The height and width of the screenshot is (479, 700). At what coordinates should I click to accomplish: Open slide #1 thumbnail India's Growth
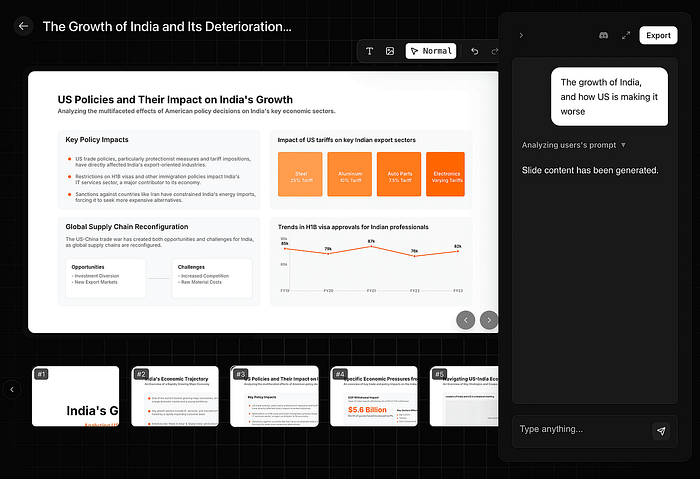(x=76, y=396)
